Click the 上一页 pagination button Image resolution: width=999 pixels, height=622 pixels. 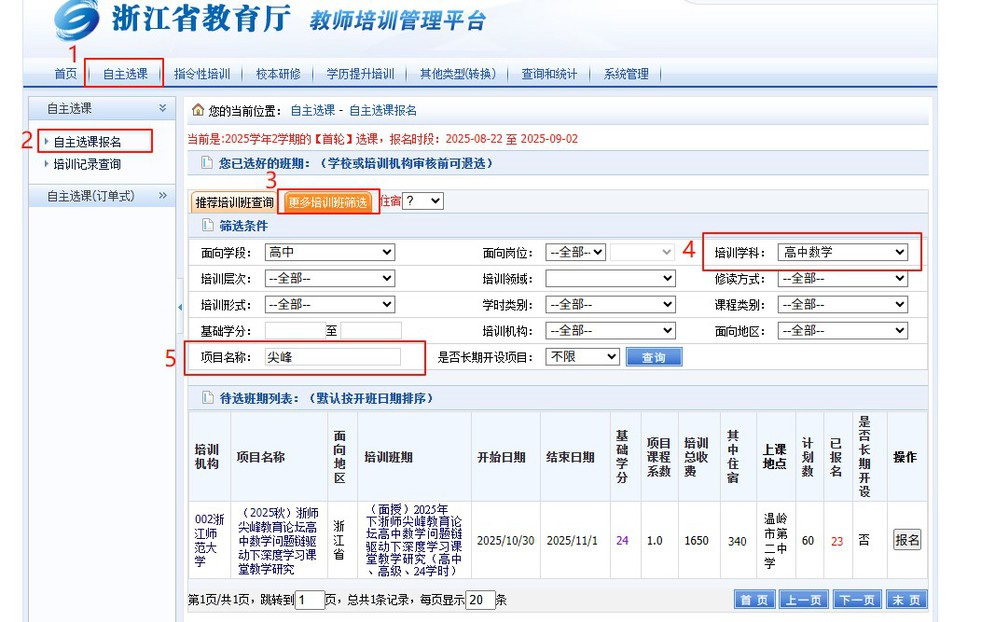tap(803, 600)
